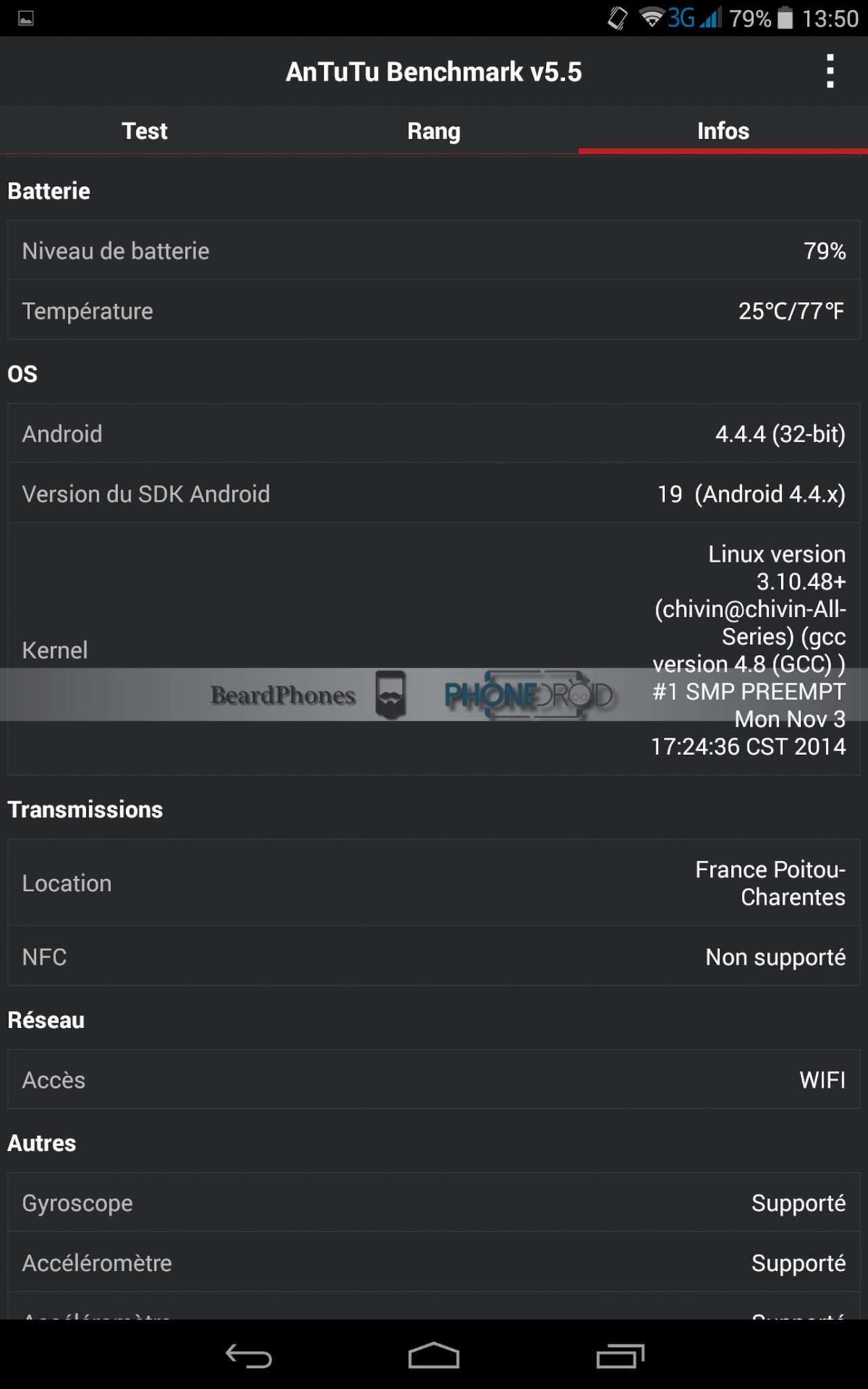This screenshot has height=1389, width=868.
Task: Select the Infos tab
Action: tap(723, 130)
